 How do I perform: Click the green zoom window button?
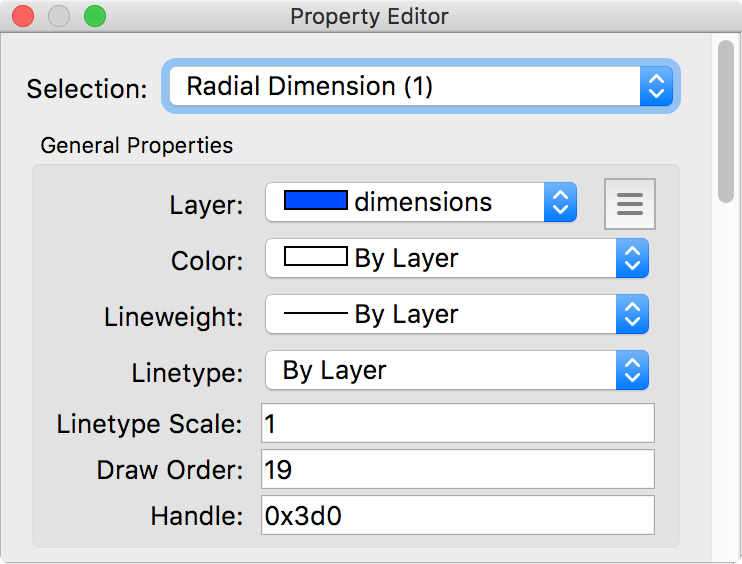tap(95, 16)
